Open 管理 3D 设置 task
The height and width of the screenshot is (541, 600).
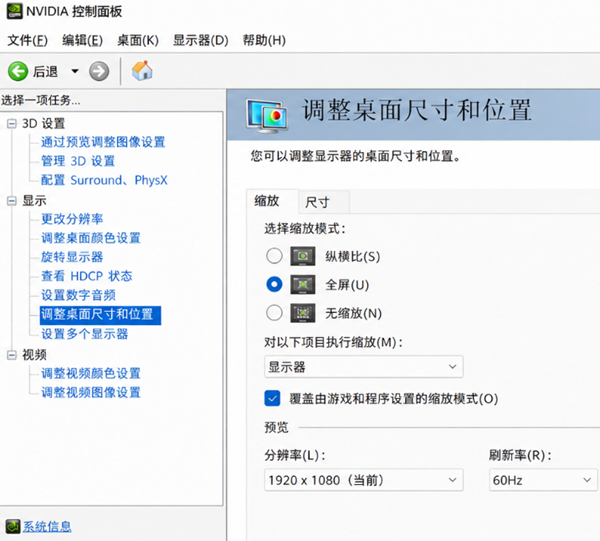(78, 161)
